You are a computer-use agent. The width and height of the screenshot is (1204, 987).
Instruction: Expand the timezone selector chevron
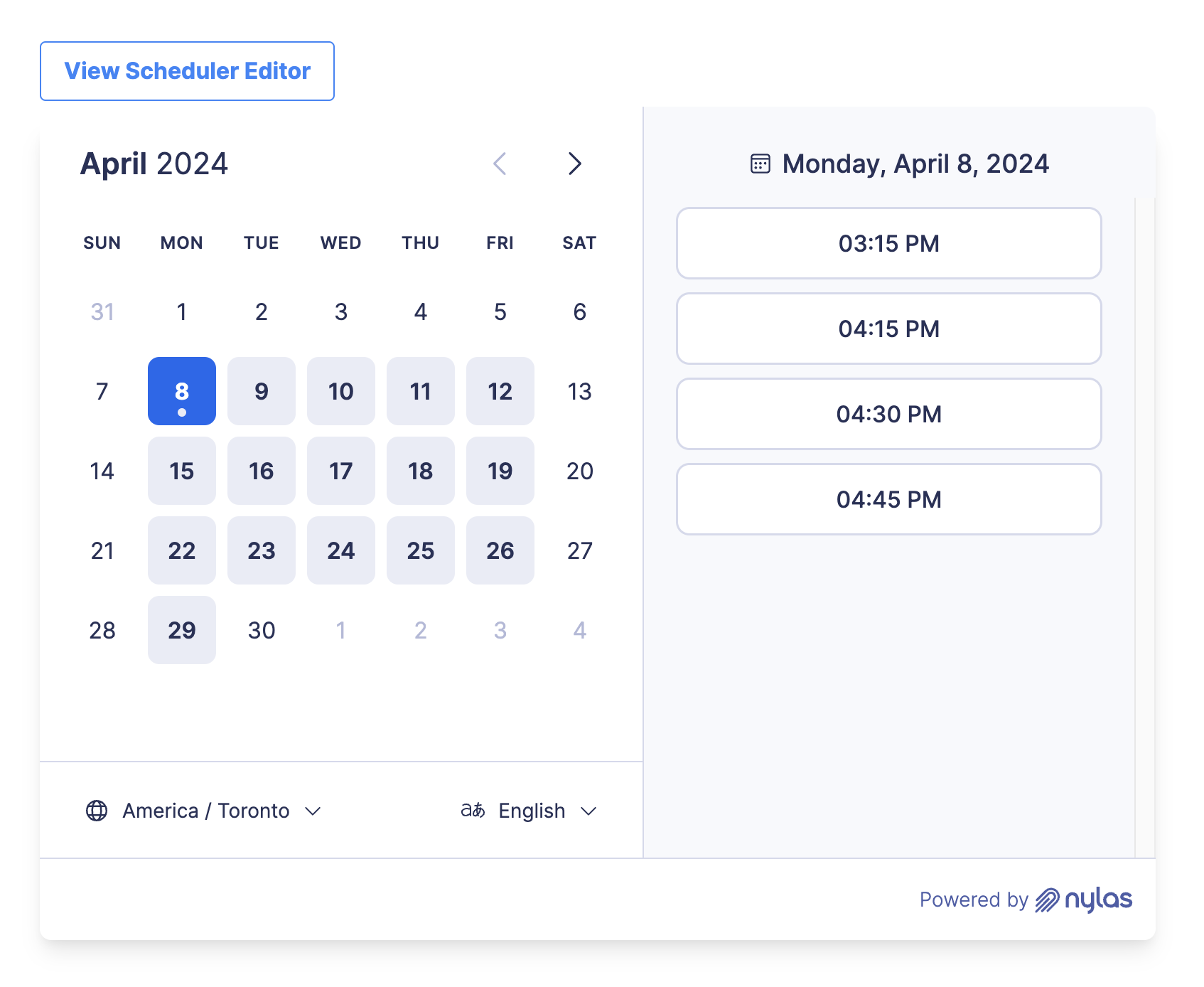(313, 811)
